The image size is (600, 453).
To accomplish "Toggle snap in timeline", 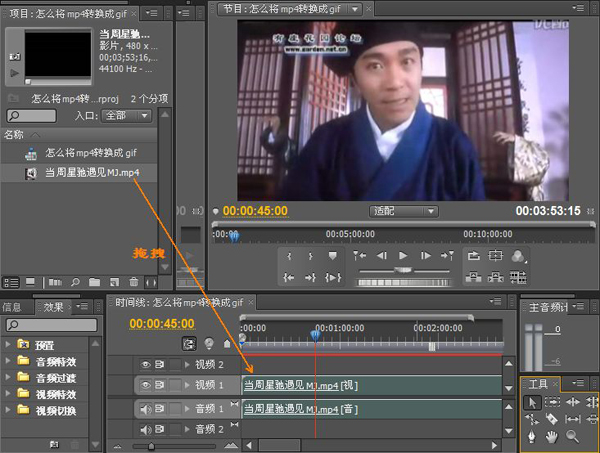I will pos(189,344).
